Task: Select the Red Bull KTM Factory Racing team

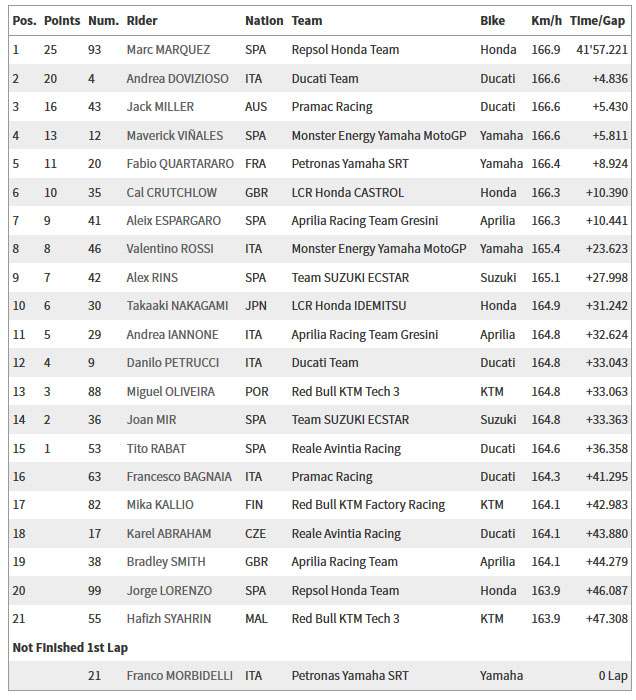Action: [x=368, y=505]
